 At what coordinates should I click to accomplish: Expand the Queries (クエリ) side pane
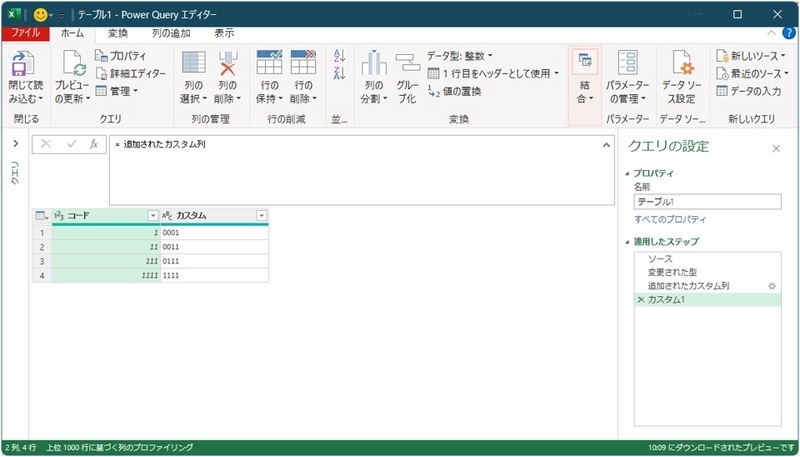coord(15,144)
